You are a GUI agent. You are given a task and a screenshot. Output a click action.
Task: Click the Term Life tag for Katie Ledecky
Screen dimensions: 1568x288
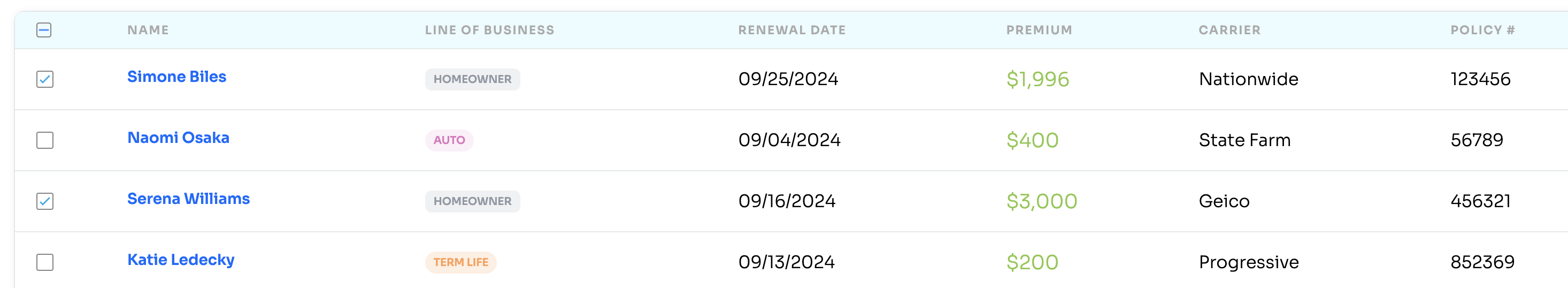pos(461,262)
